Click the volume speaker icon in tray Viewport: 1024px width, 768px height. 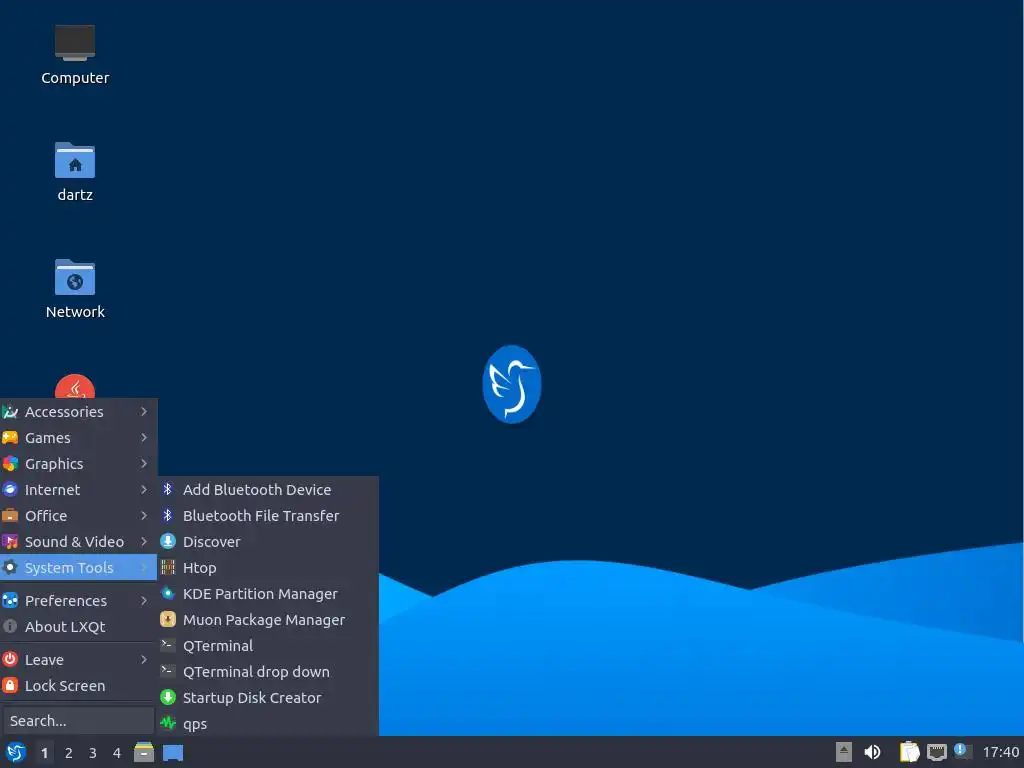(x=872, y=752)
